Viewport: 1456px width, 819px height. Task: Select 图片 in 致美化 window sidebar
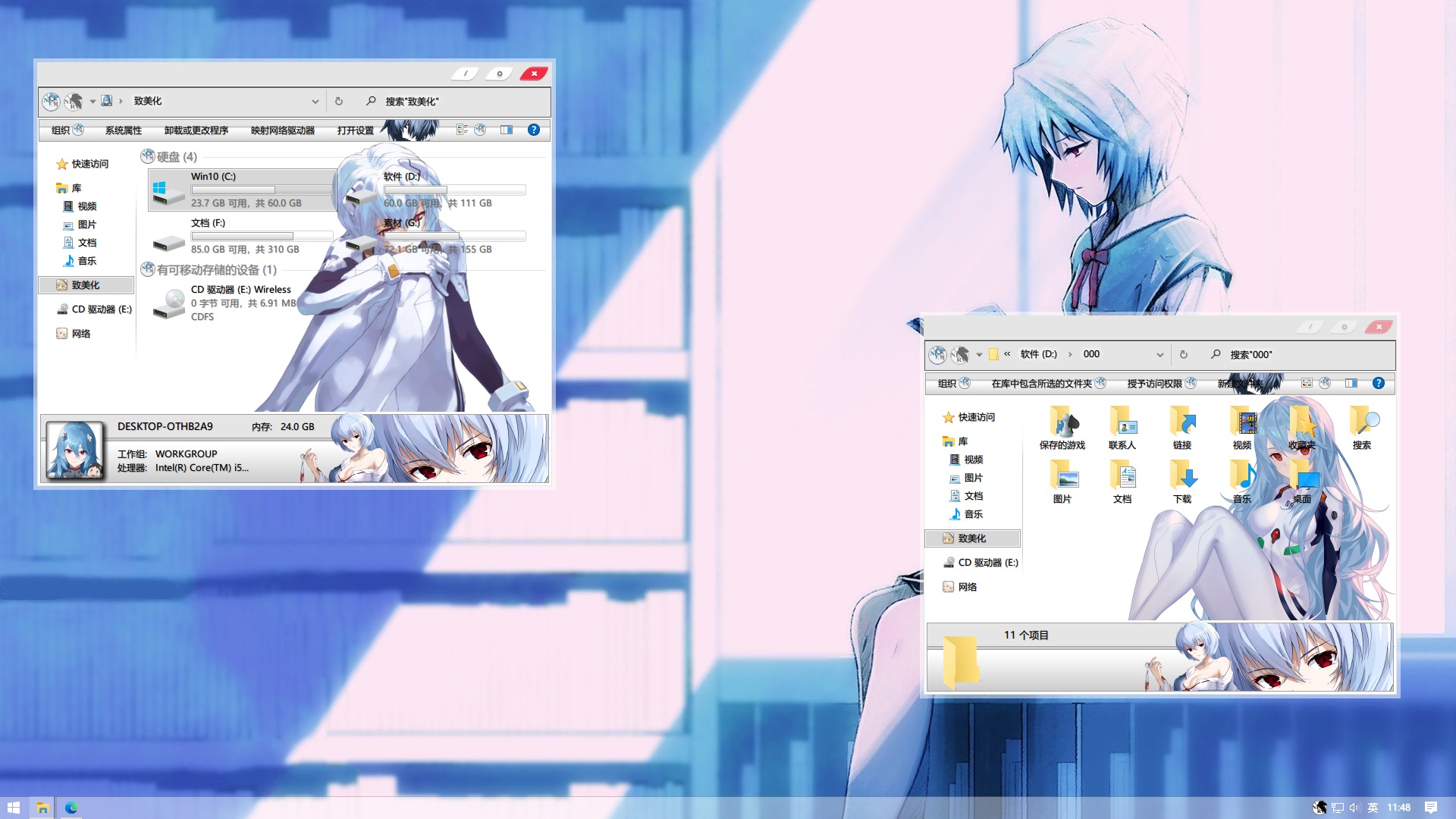point(80,224)
